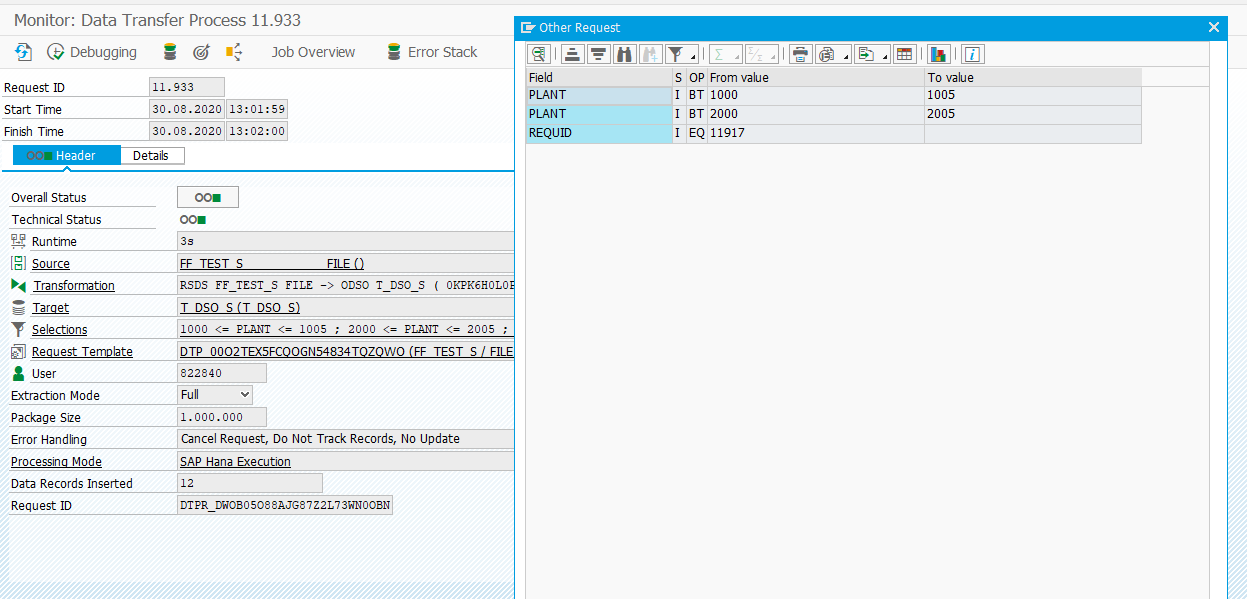This screenshot has height=599, width=1247.
Task: Select the Header tab
Action: pos(66,155)
